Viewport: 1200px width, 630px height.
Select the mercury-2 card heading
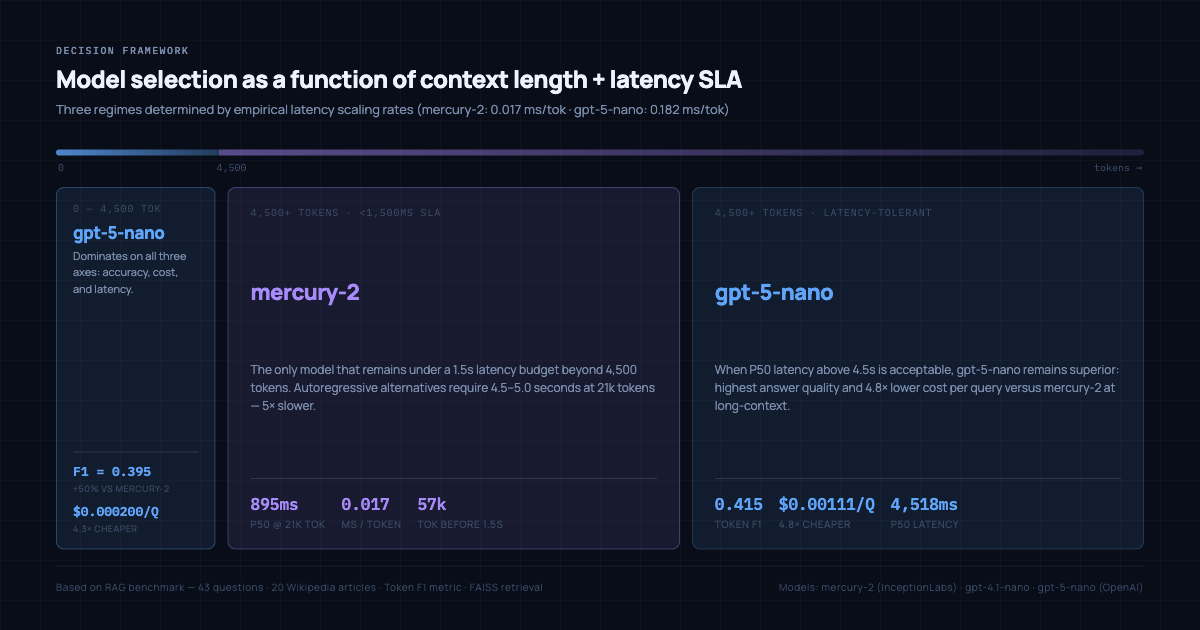[x=304, y=293]
